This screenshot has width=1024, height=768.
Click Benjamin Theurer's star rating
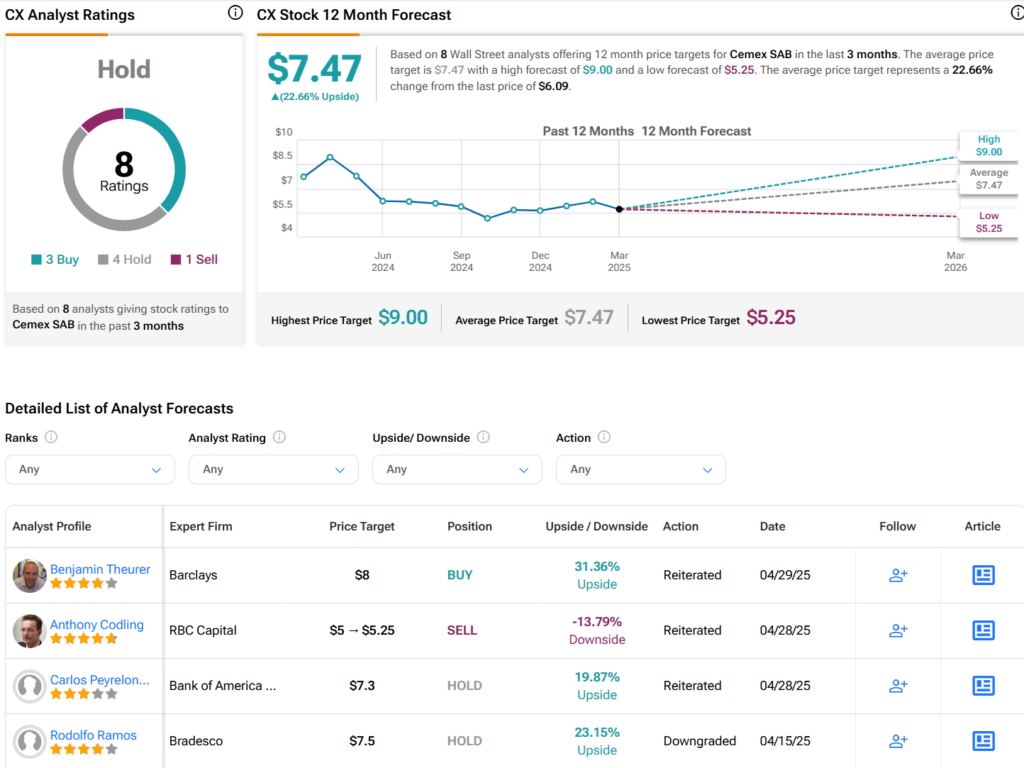click(x=84, y=583)
